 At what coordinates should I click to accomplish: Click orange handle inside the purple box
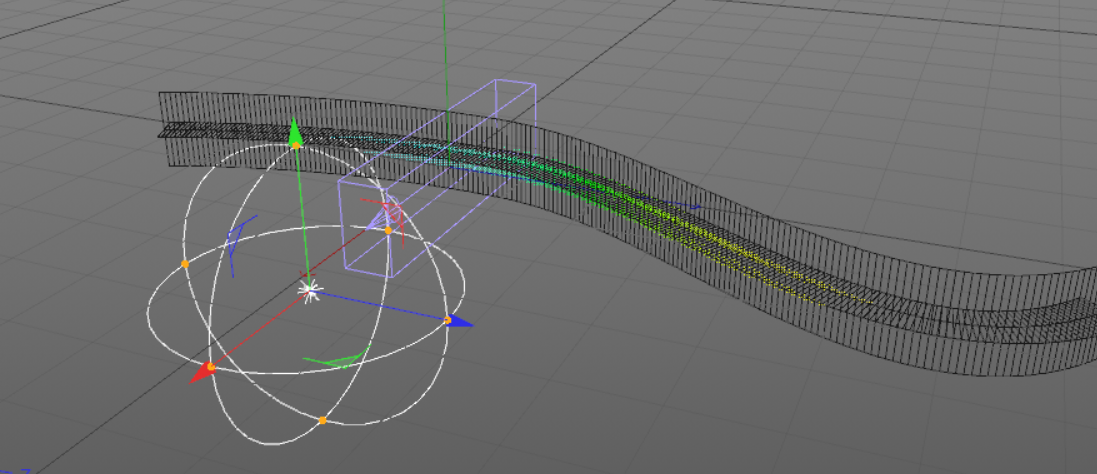(x=388, y=230)
